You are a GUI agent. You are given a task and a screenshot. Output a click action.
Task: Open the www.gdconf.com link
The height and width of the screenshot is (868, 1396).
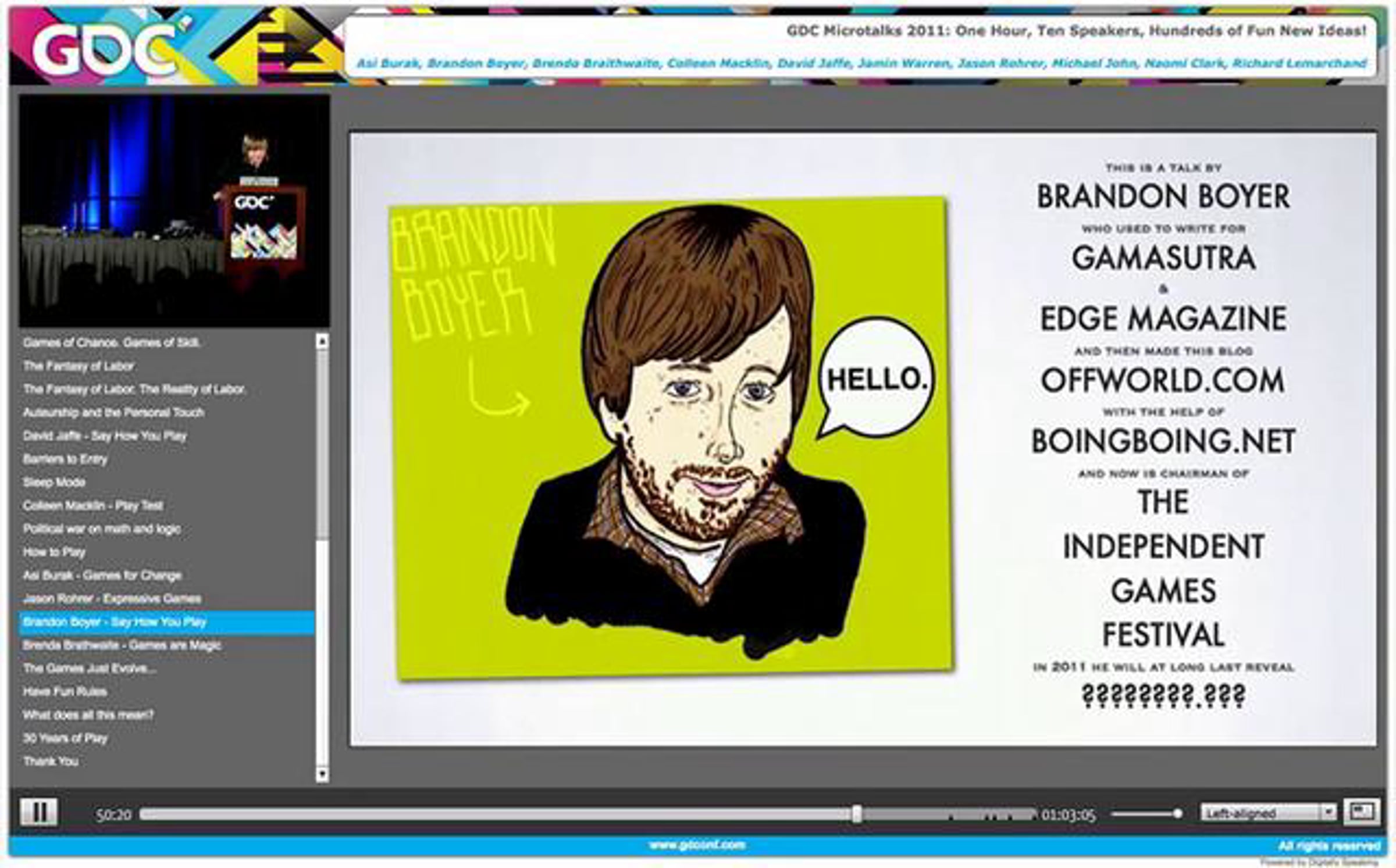click(x=697, y=845)
